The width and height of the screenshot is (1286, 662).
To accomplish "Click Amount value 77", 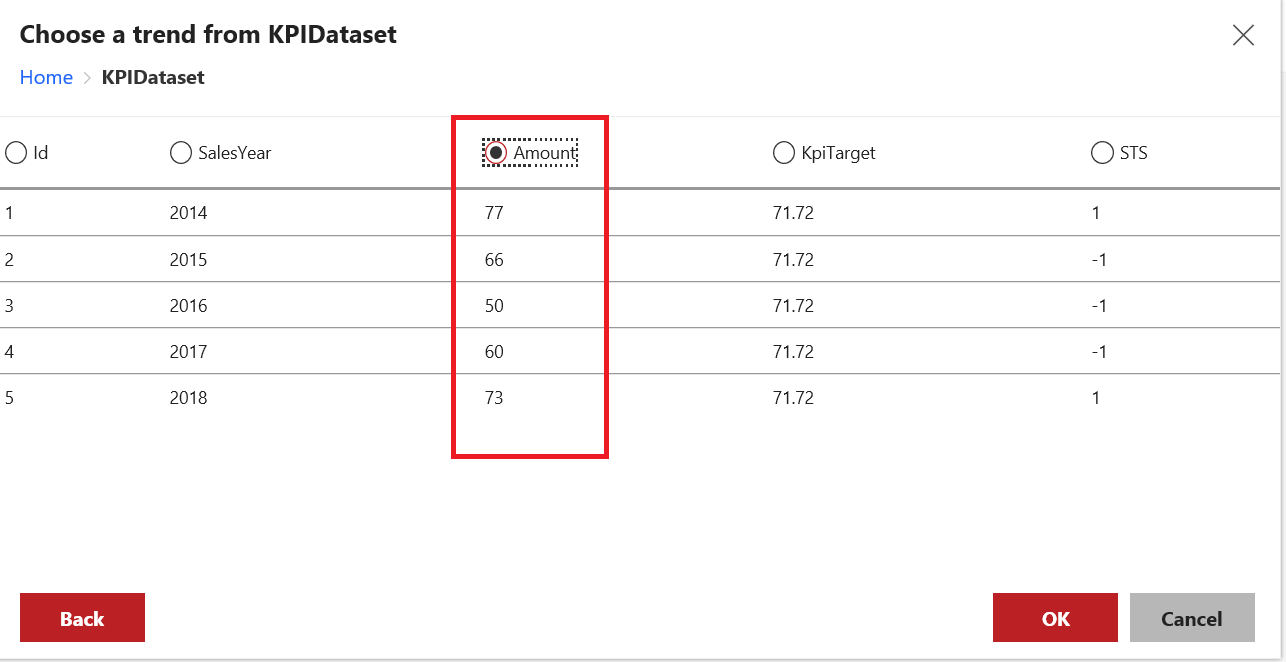I will click(493, 213).
